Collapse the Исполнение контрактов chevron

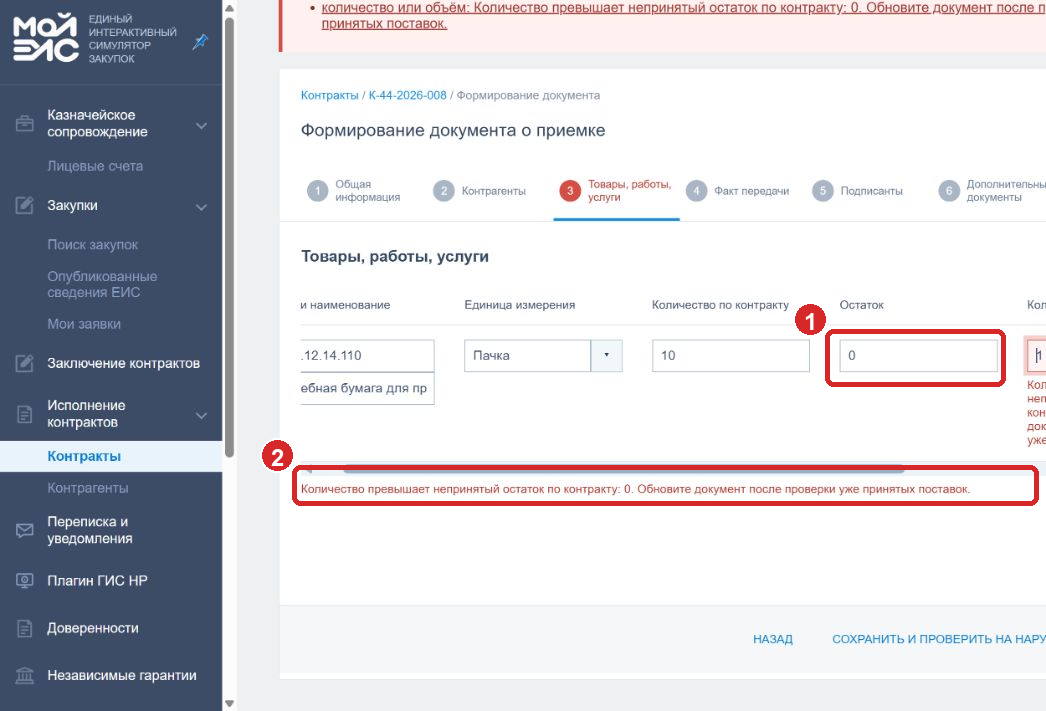[x=201, y=416]
